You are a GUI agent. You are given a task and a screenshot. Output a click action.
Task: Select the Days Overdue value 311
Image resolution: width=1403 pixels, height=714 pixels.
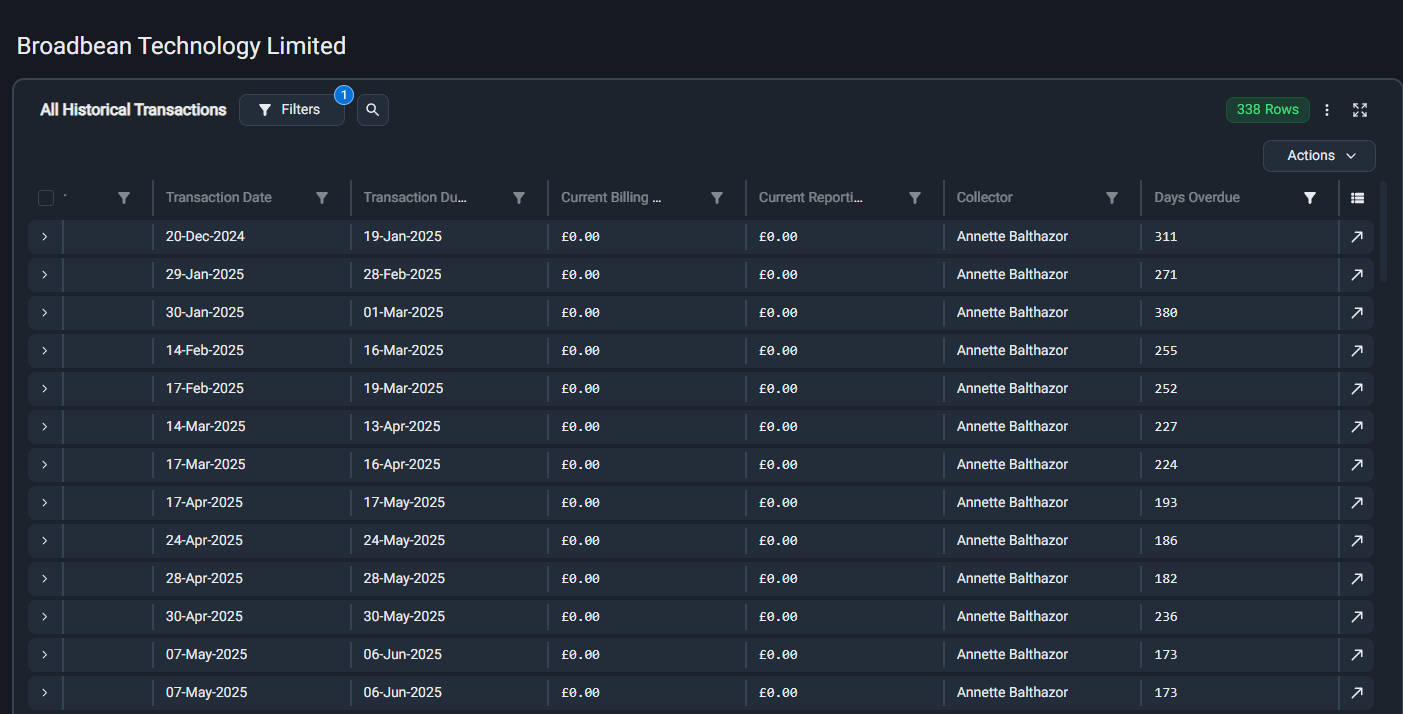(x=1166, y=237)
